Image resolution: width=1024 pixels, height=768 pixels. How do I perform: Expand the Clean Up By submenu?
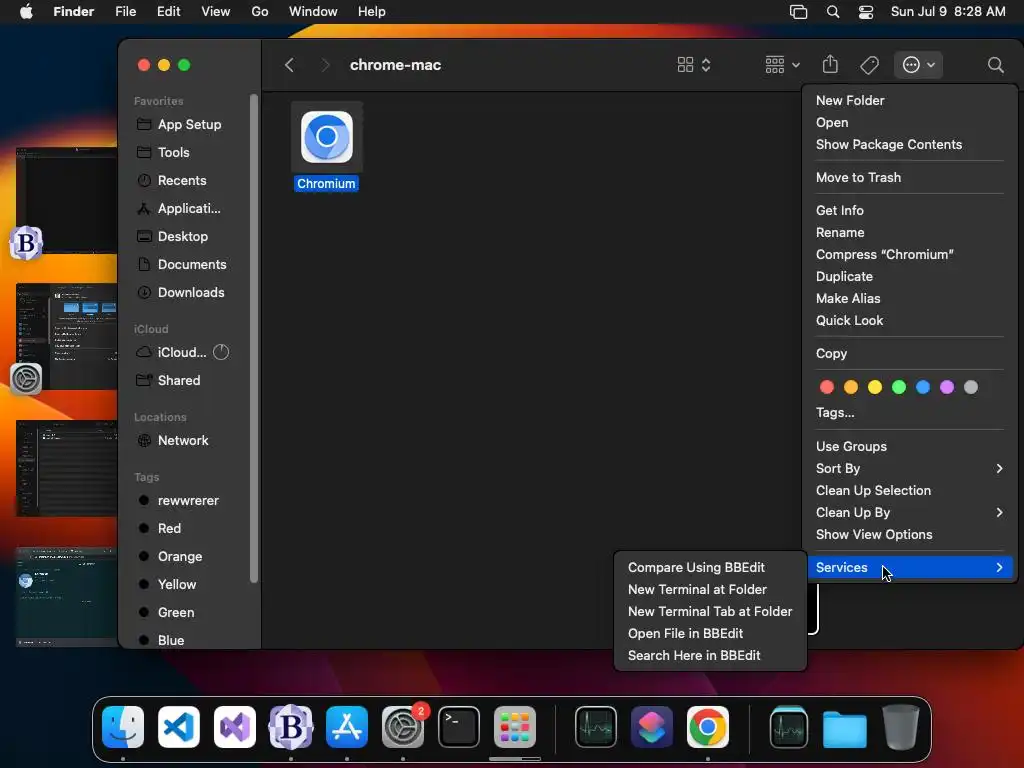909,513
